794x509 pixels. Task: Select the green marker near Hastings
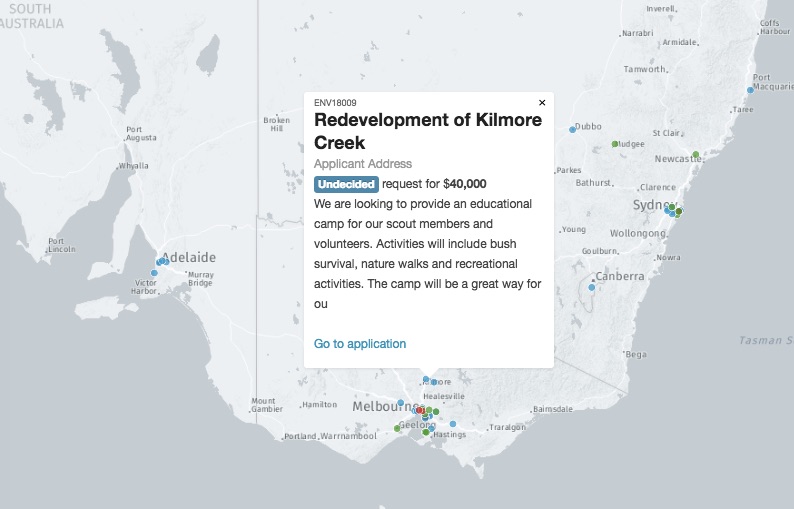tap(426, 432)
